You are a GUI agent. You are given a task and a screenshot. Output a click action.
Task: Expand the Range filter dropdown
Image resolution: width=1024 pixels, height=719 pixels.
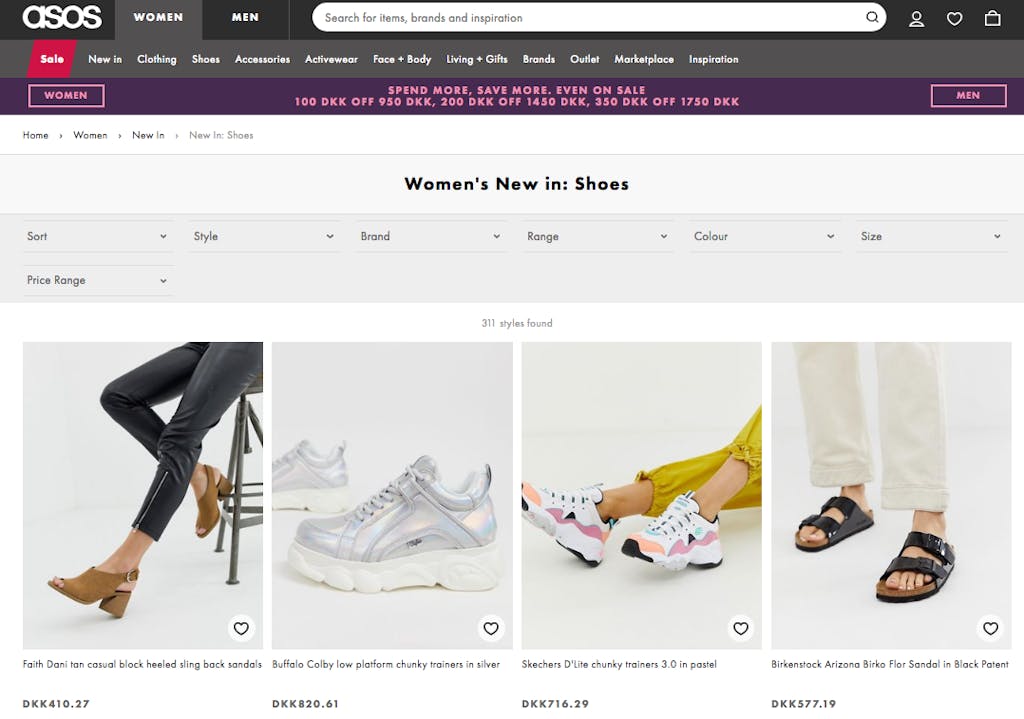(598, 236)
